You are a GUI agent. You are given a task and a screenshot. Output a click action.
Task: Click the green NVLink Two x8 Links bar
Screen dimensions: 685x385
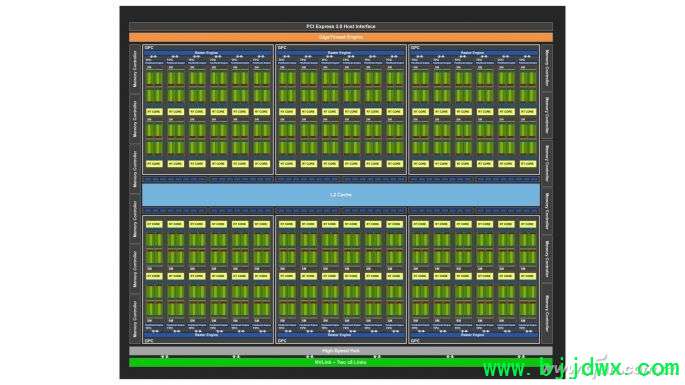[x=341, y=362]
